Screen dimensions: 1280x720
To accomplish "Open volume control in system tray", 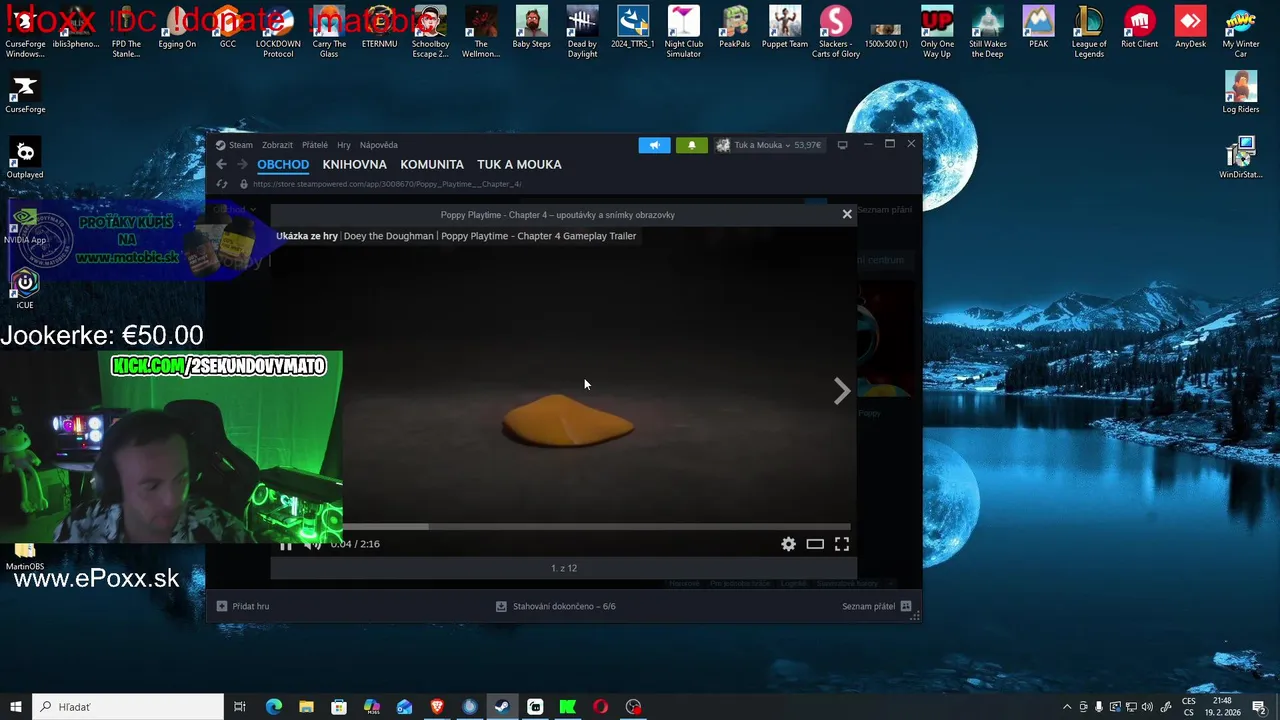I will (x=1147, y=707).
